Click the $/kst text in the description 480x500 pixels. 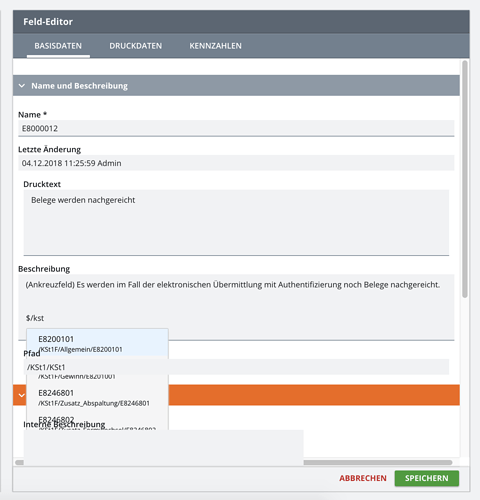(x=35, y=318)
